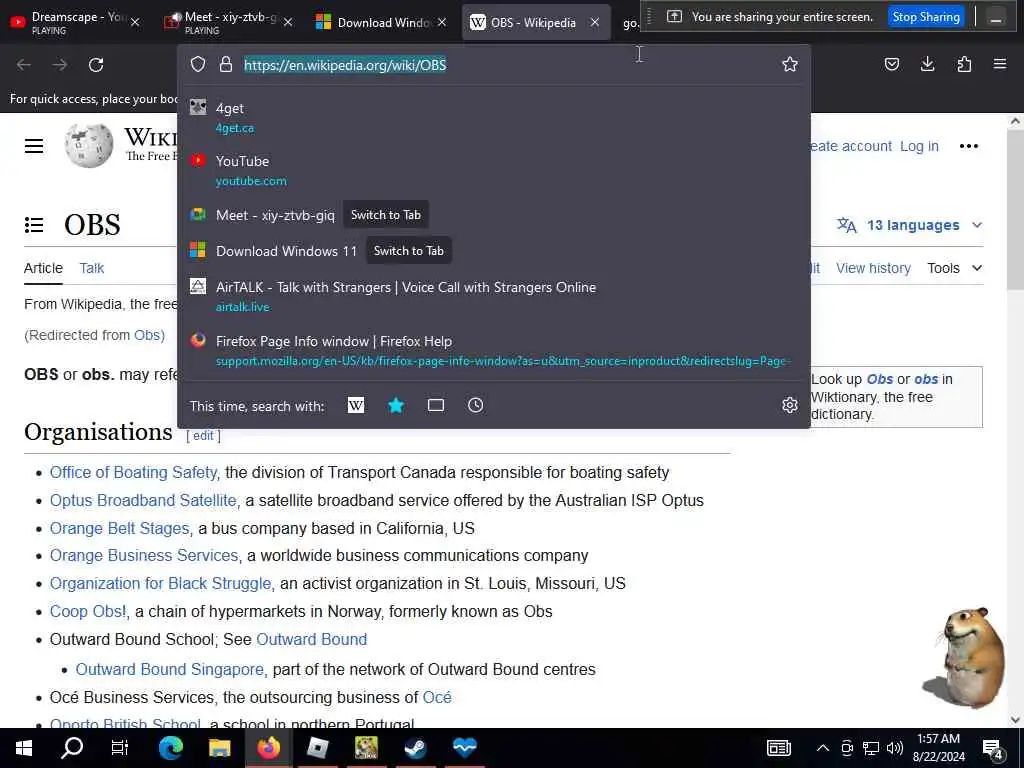The height and width of the screenshot is (768, 1024).
Task: Open Office of Boating Safety link
Action: click(133, 472)
